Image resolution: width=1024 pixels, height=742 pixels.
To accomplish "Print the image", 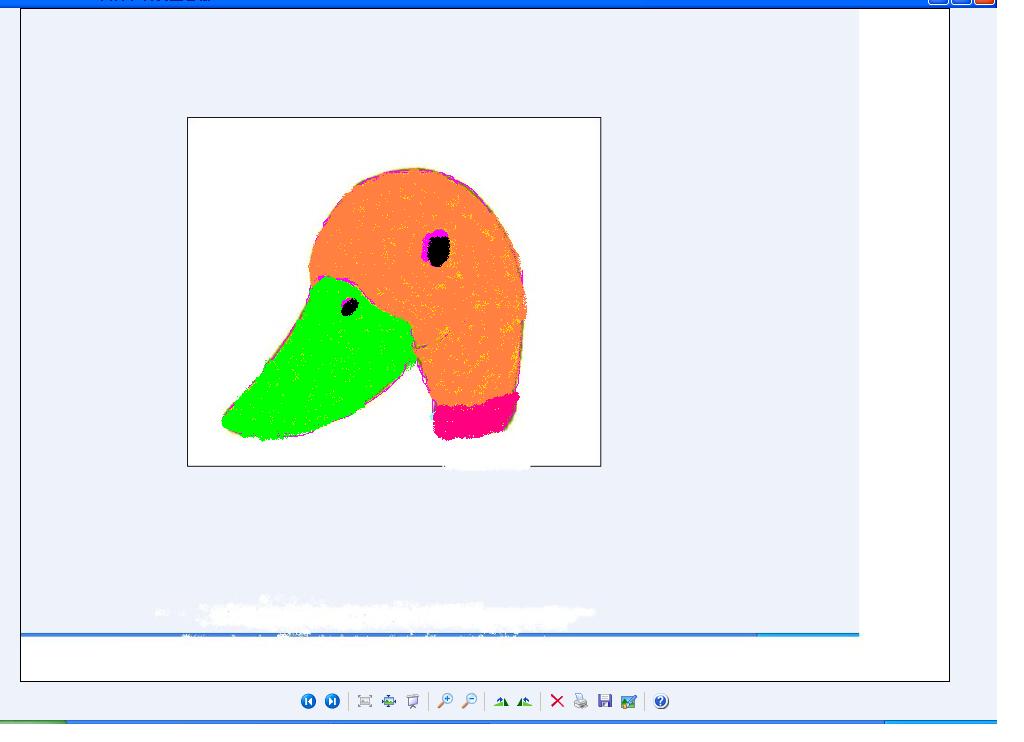I will (581, 701).
